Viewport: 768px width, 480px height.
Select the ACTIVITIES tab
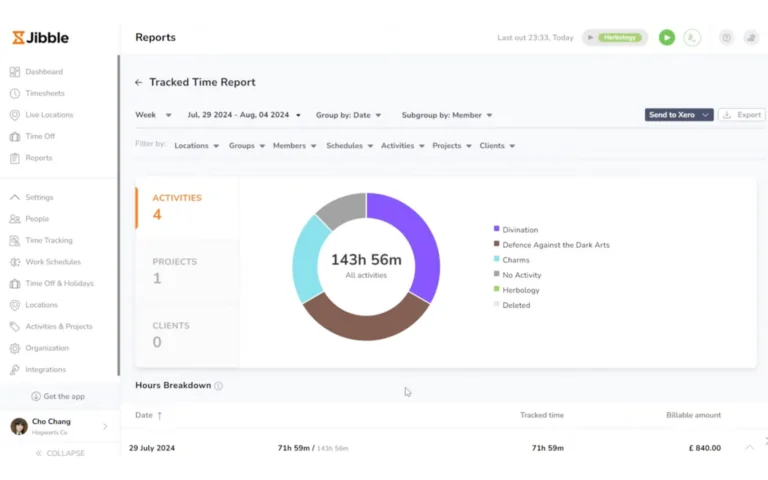[x=187, y=207]
